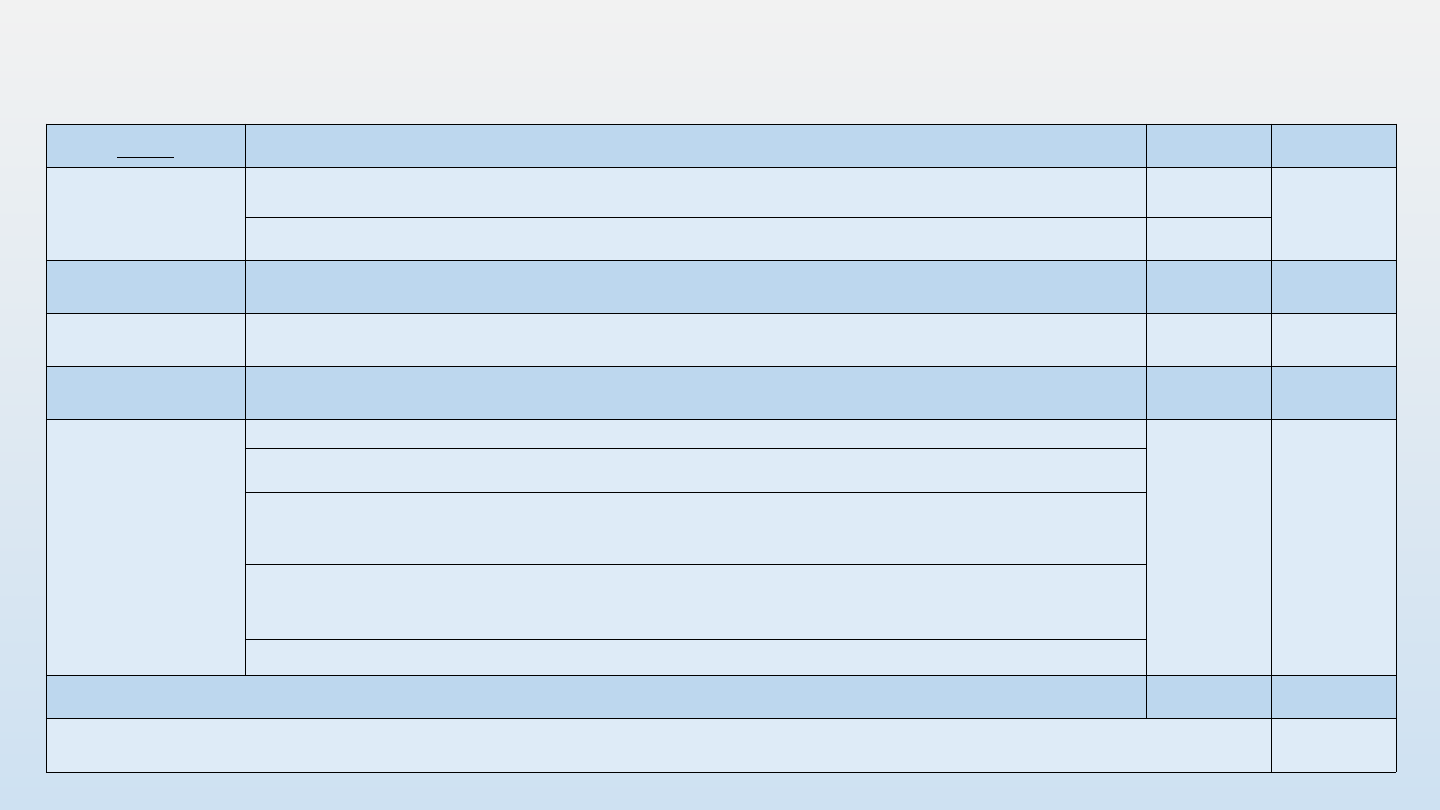This screenshot has width=1440, height=810.
Task: Select last cell in light row between dark rows
Action: tap(1333, 340)
